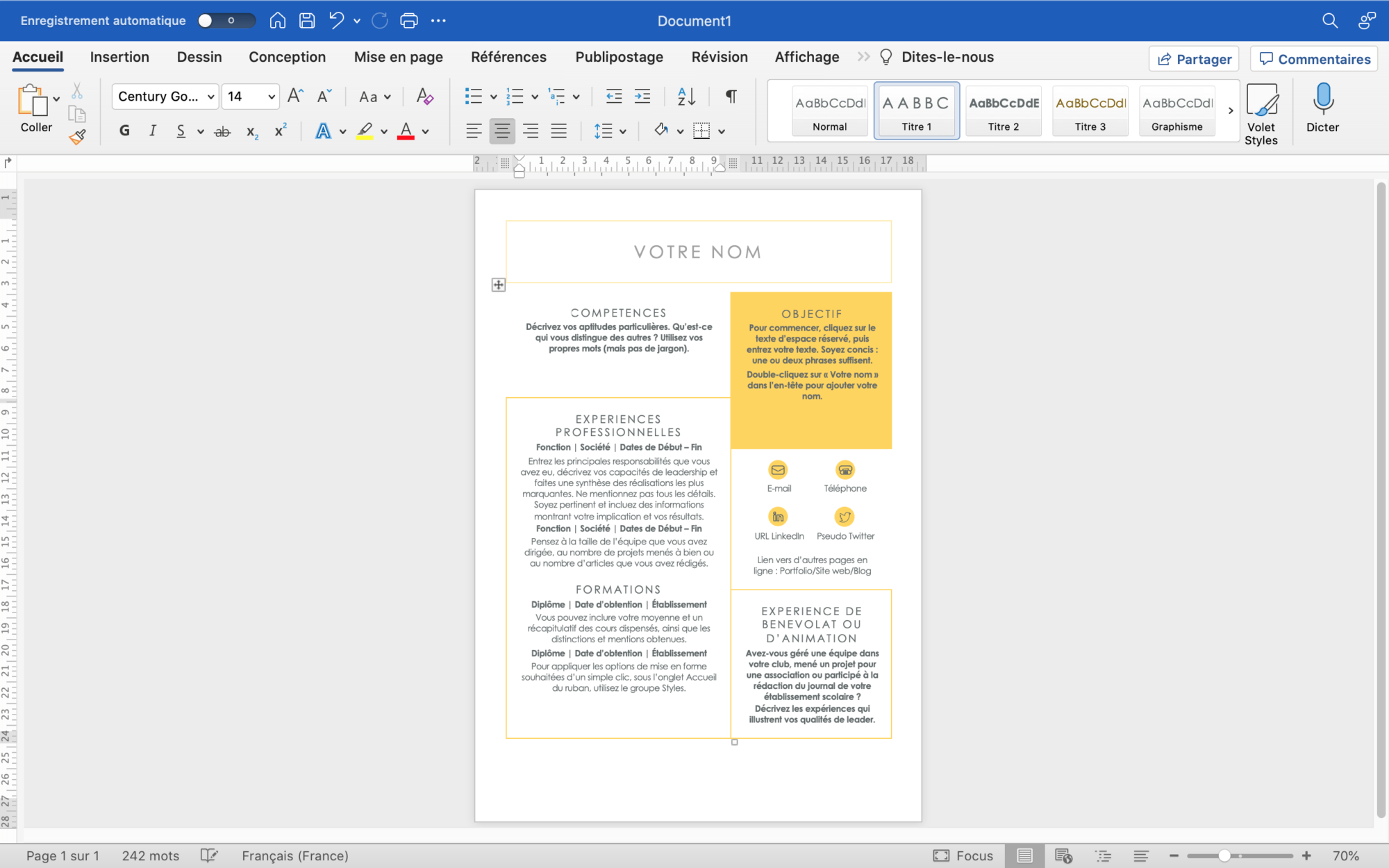Expand the borders dropdown arrow
This screenshot has width=1389, height=868.
click(722, 131)
